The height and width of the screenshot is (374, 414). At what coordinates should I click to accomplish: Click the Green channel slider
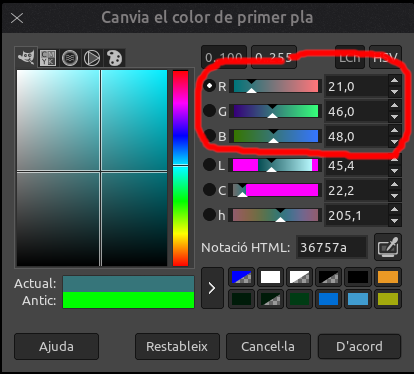(276, 111)
